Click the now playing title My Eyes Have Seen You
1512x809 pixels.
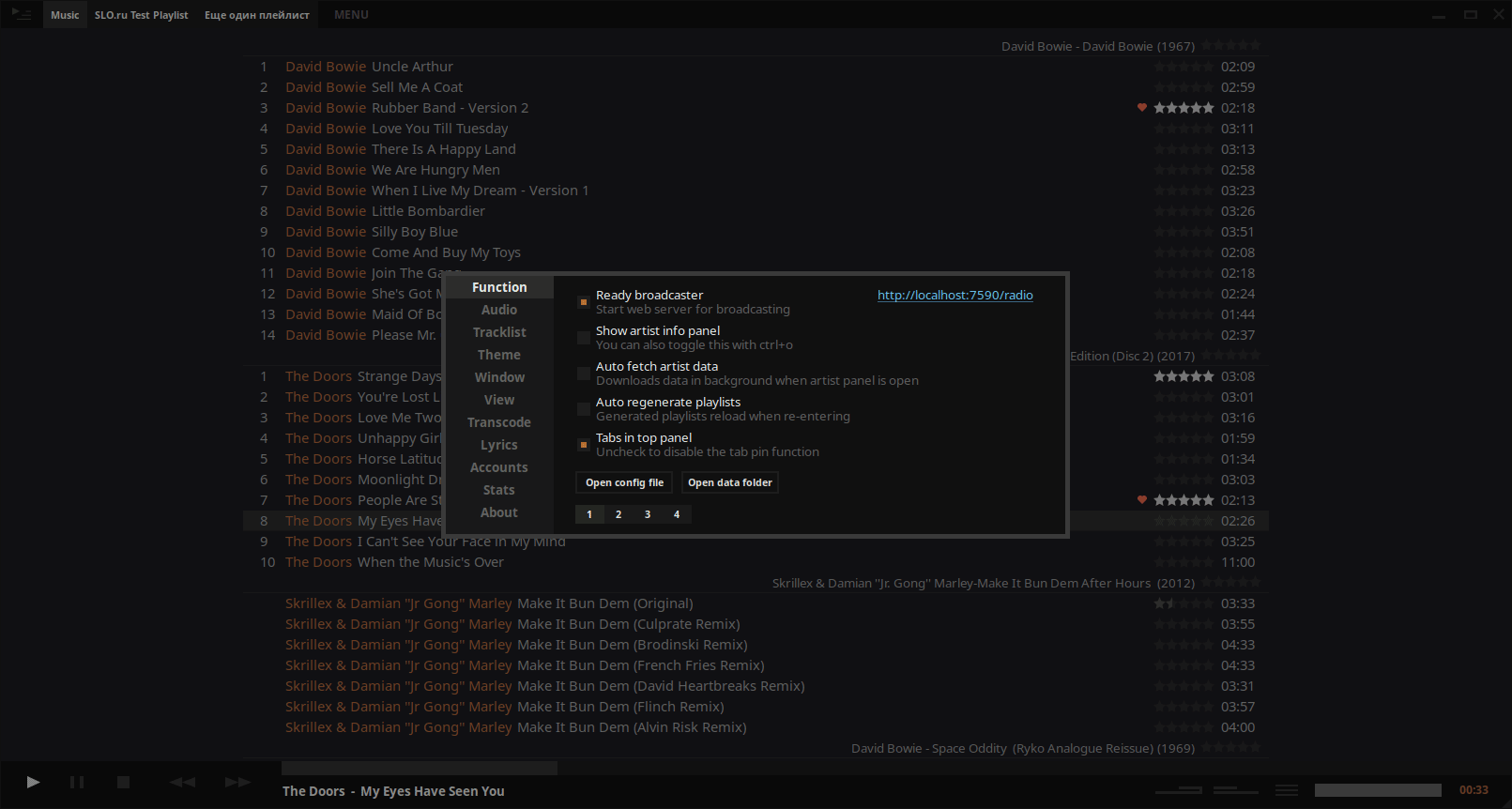click(x=433, y=791)
